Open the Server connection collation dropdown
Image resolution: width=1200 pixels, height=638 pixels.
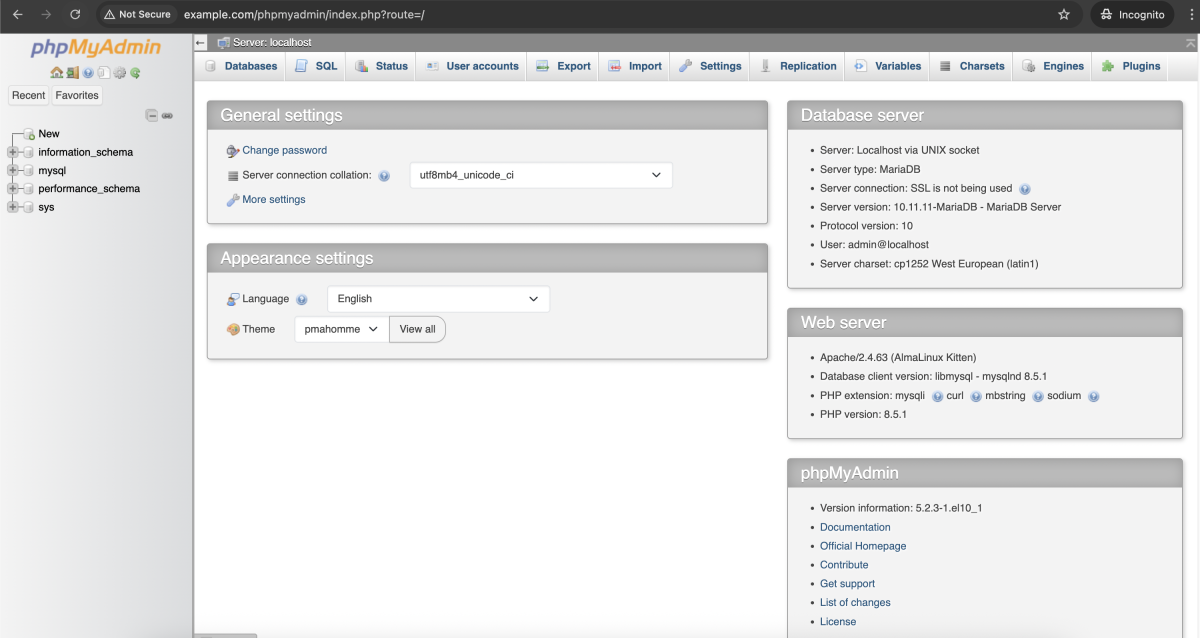pyautogui.click(x=540, y=175)
